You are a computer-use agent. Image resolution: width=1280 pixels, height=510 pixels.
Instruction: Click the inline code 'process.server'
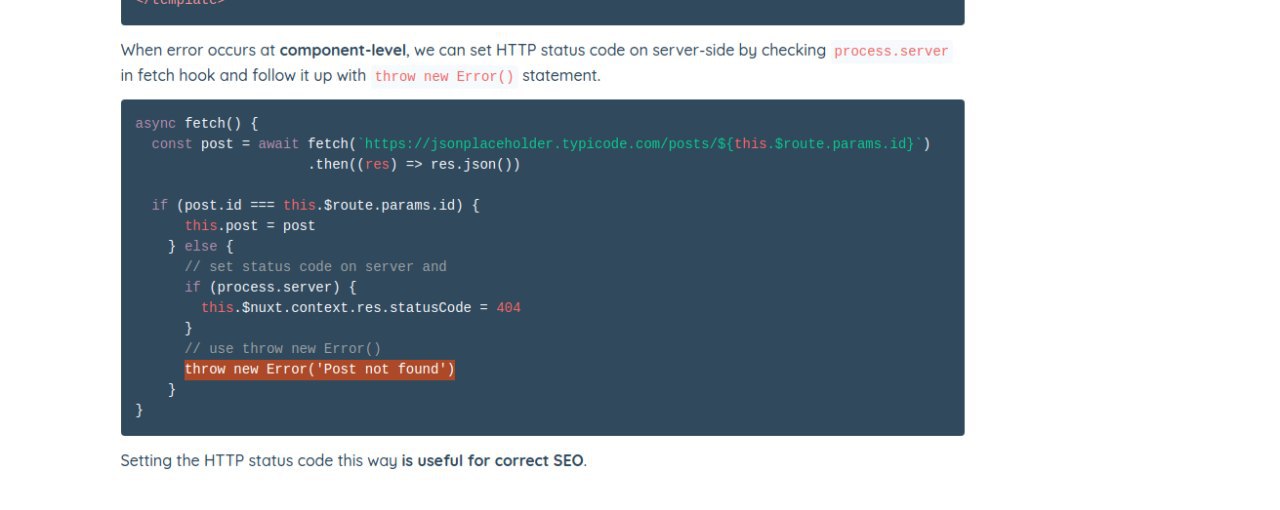click(891, 51)
